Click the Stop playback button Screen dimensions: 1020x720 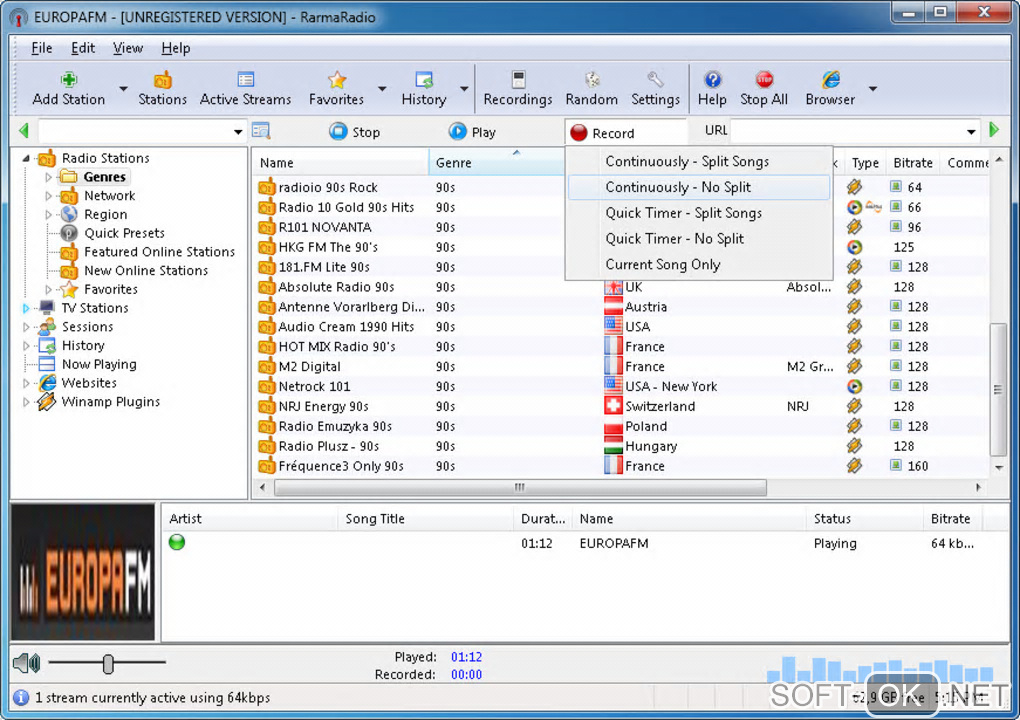coord(355,132)
